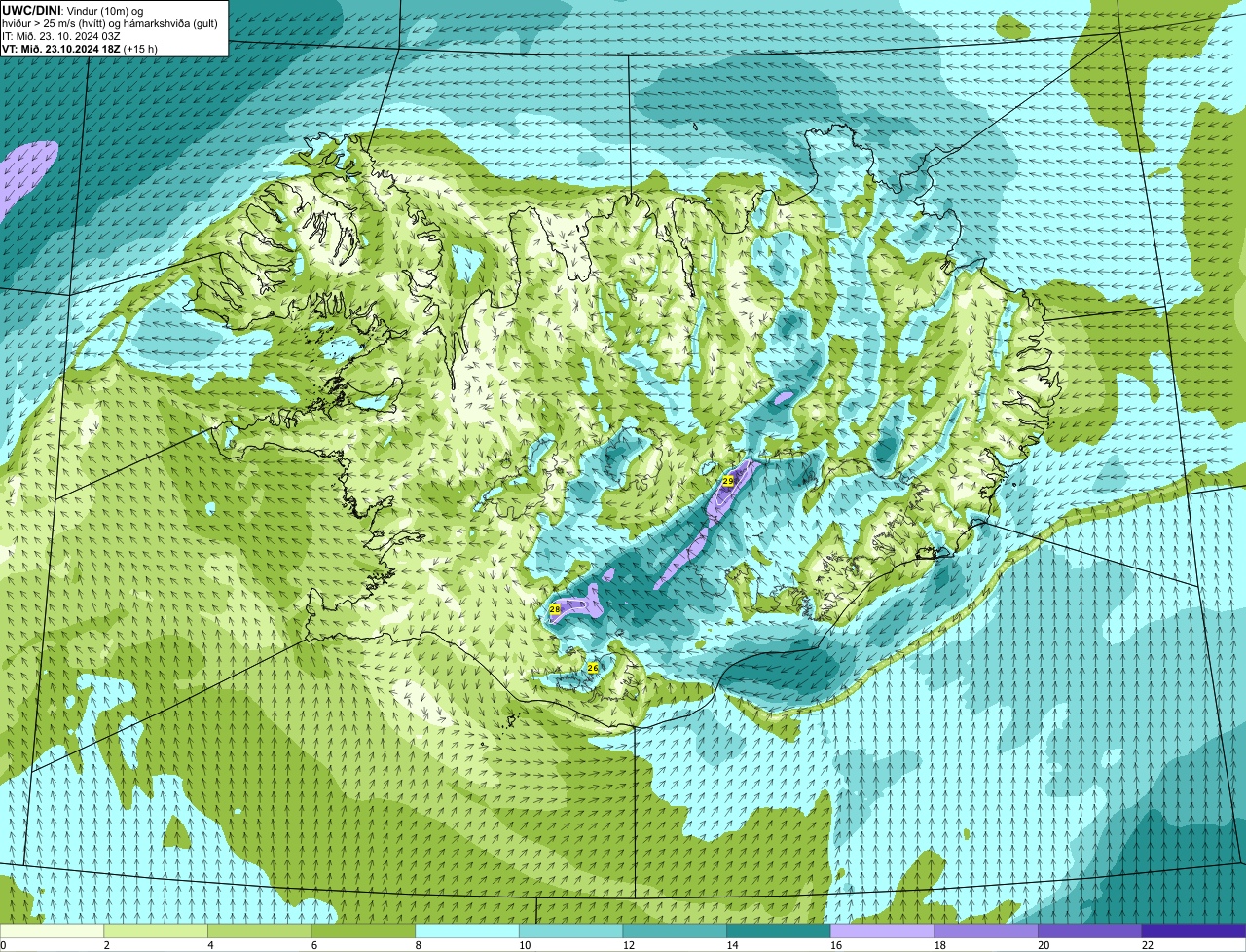Select the above 22 m/s deep indigo swatch

[x=1194, y=931]
